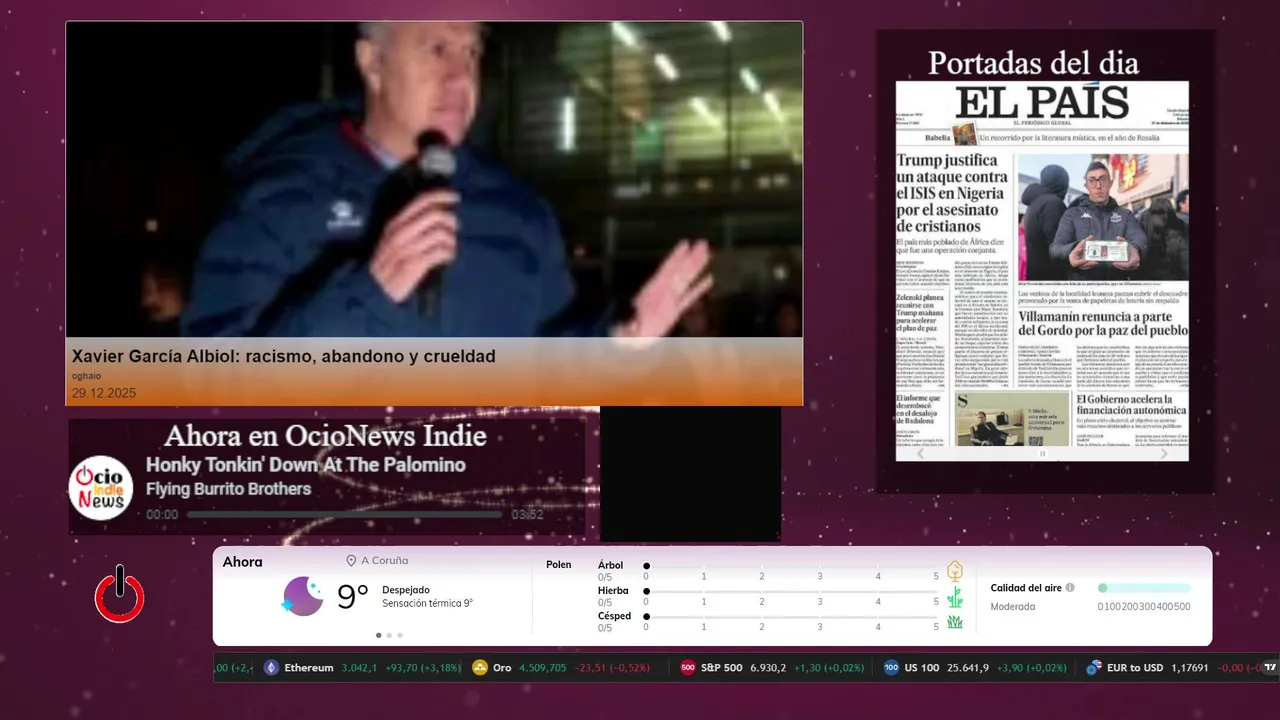The width and height of the screenshot is (1280, 720).
Task: Click the A Coruña location pin icon
Action: click(351, 561)
